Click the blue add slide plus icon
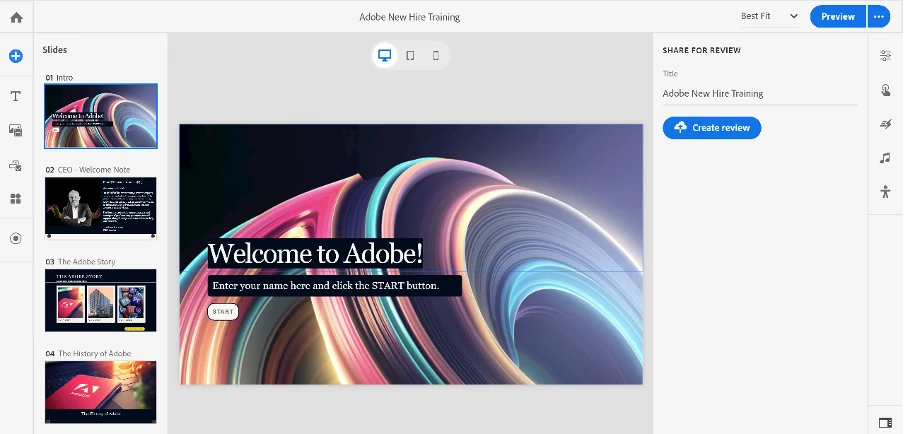Viewport: 904px width, 434px height. 16,56
